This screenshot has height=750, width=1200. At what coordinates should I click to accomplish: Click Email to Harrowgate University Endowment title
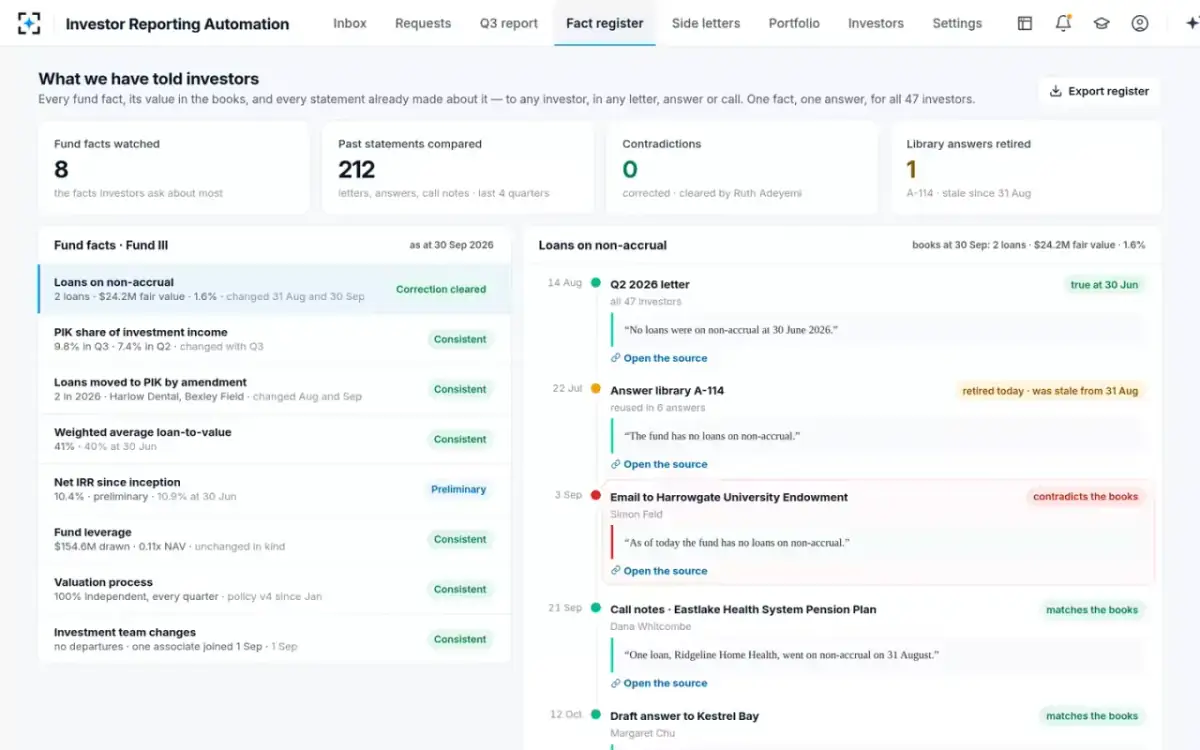coord(729,497)
